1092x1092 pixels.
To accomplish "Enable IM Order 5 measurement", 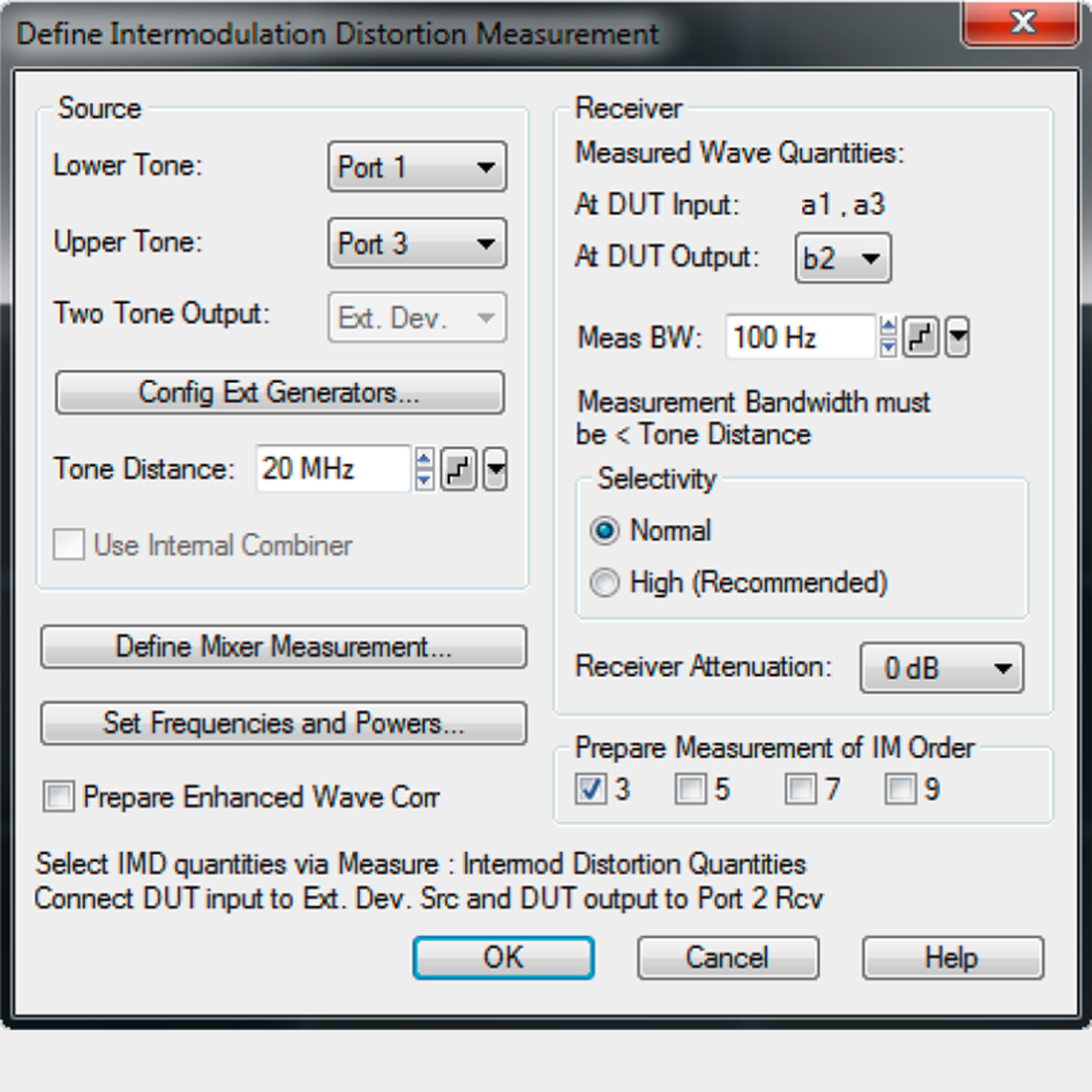I will (x=690, y=789).
